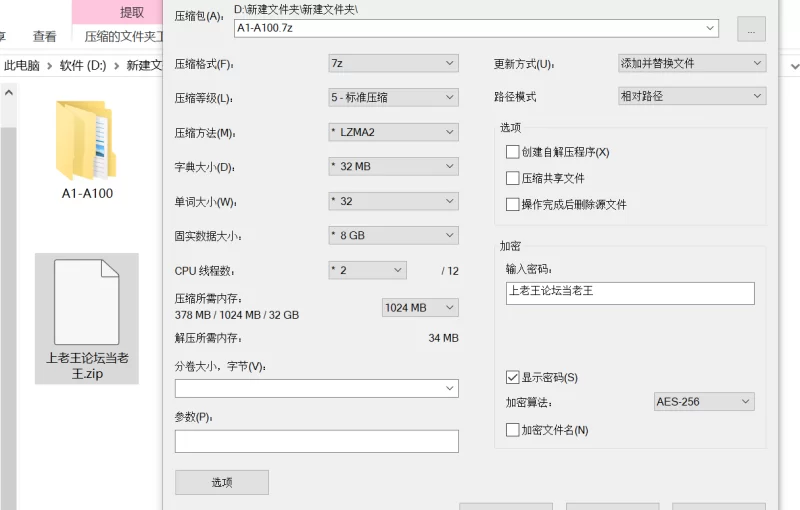
Task: Open the 分卷大小 split volume combo box
Action: 316,388
